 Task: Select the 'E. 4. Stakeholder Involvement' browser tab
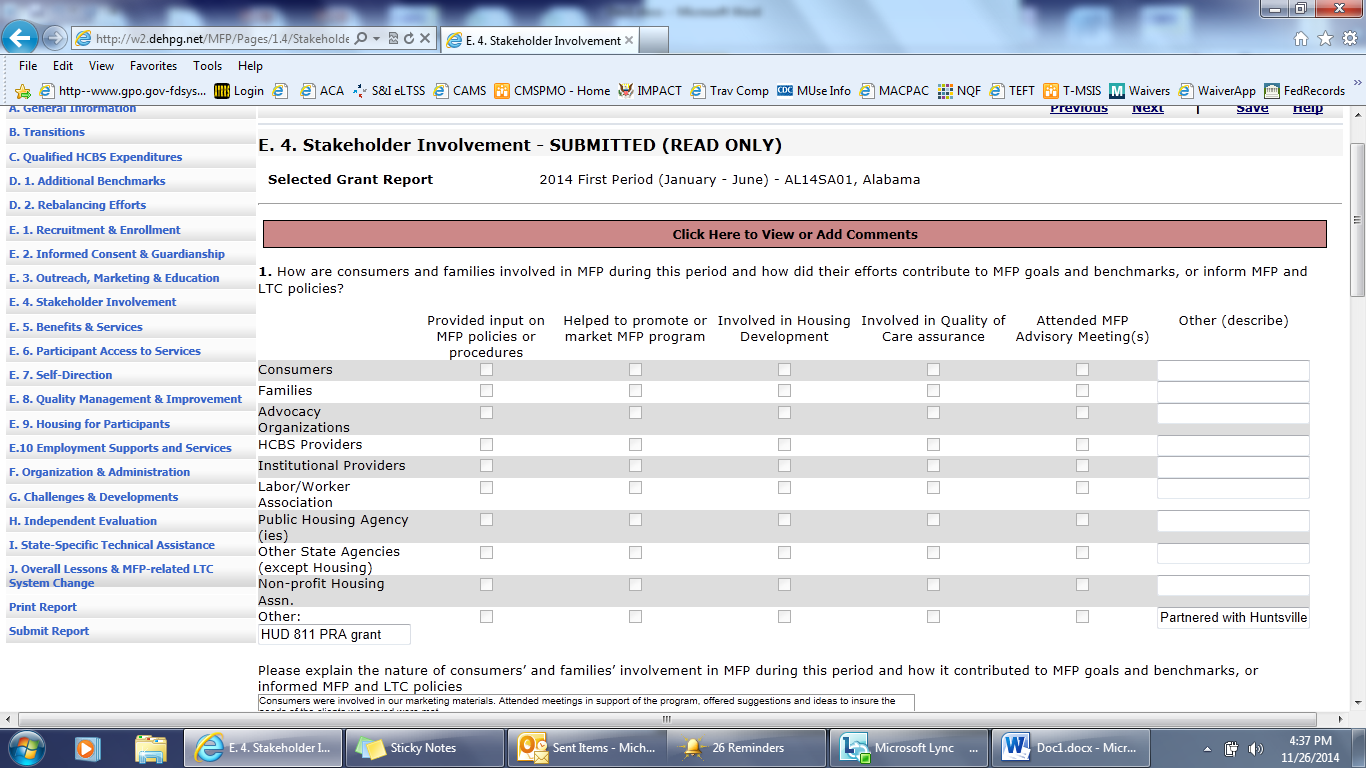pos(539,40)
